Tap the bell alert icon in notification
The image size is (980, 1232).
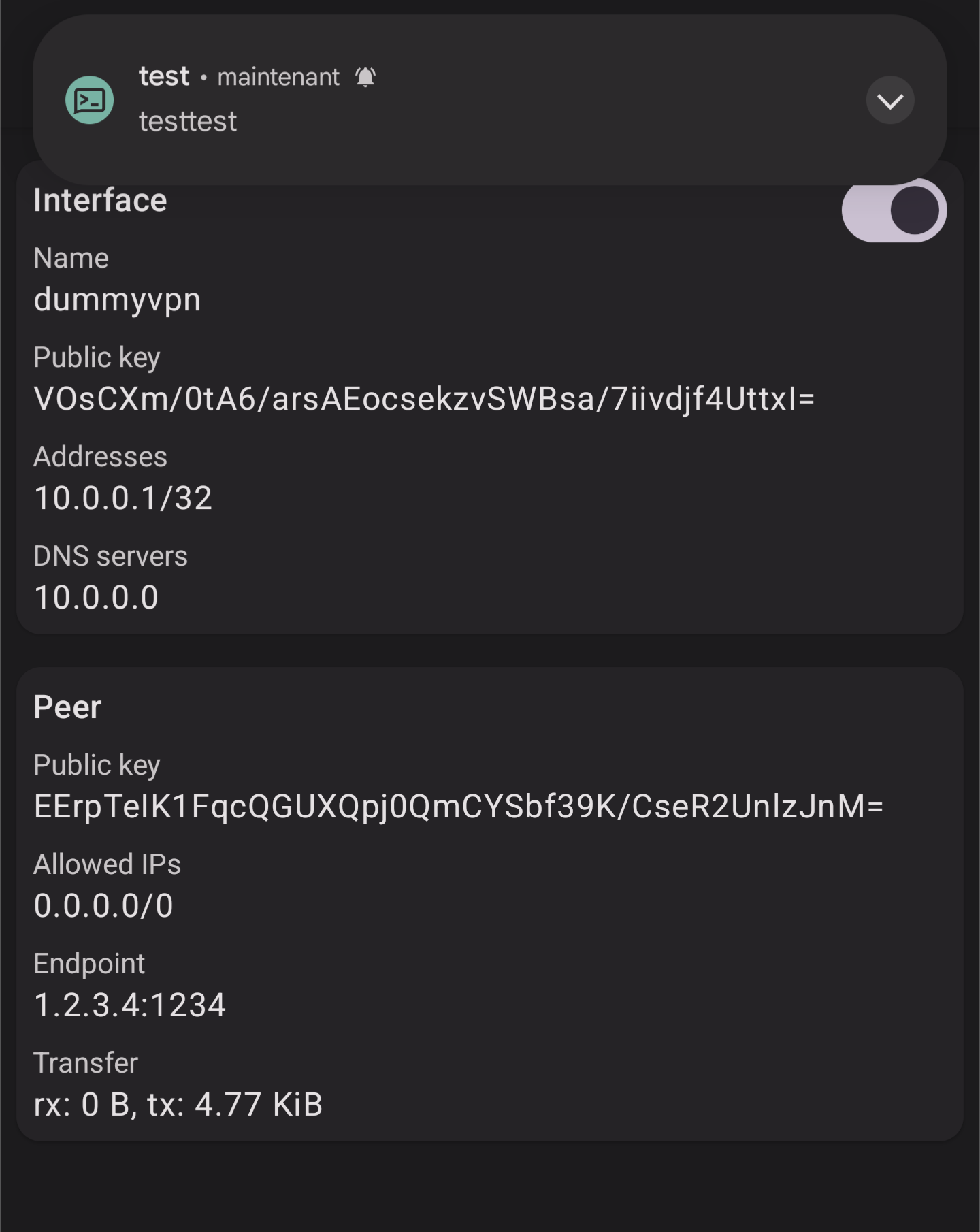tap(365, 77)
